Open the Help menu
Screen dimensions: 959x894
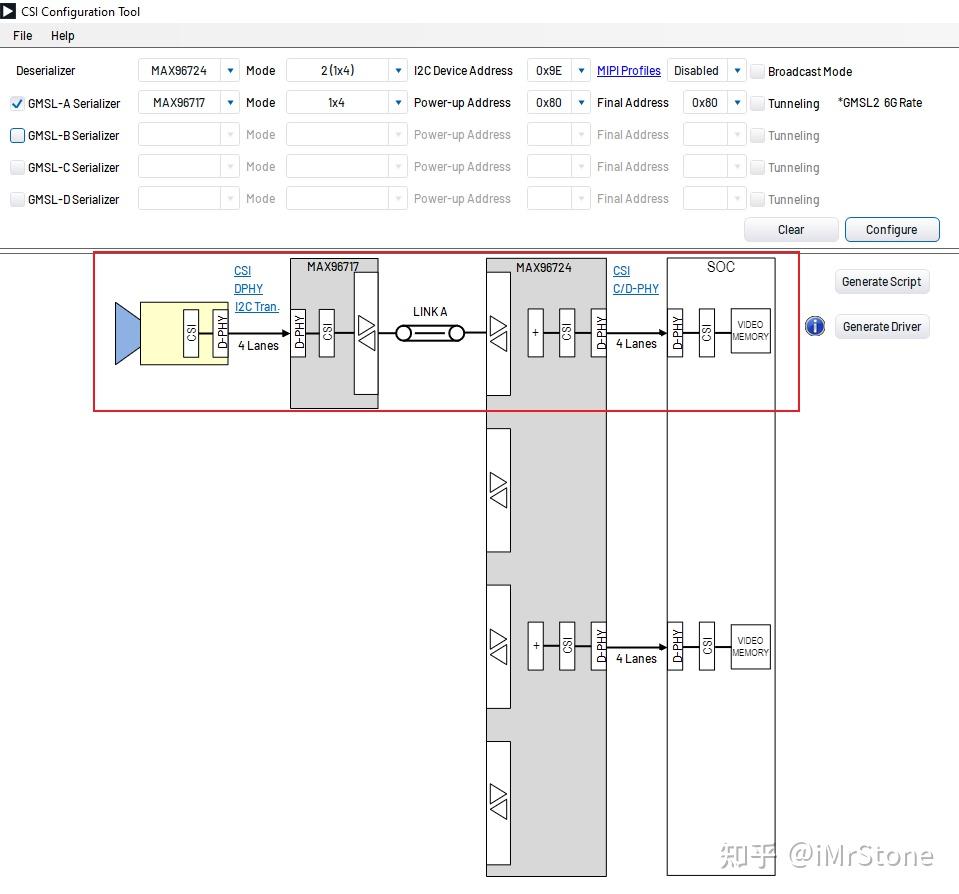click(63, 35)
